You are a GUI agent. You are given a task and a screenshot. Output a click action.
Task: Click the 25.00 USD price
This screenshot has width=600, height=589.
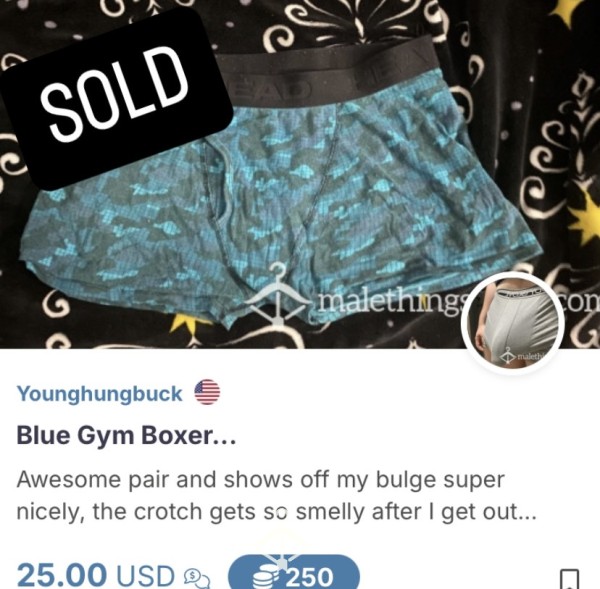[x=96, y=576]
